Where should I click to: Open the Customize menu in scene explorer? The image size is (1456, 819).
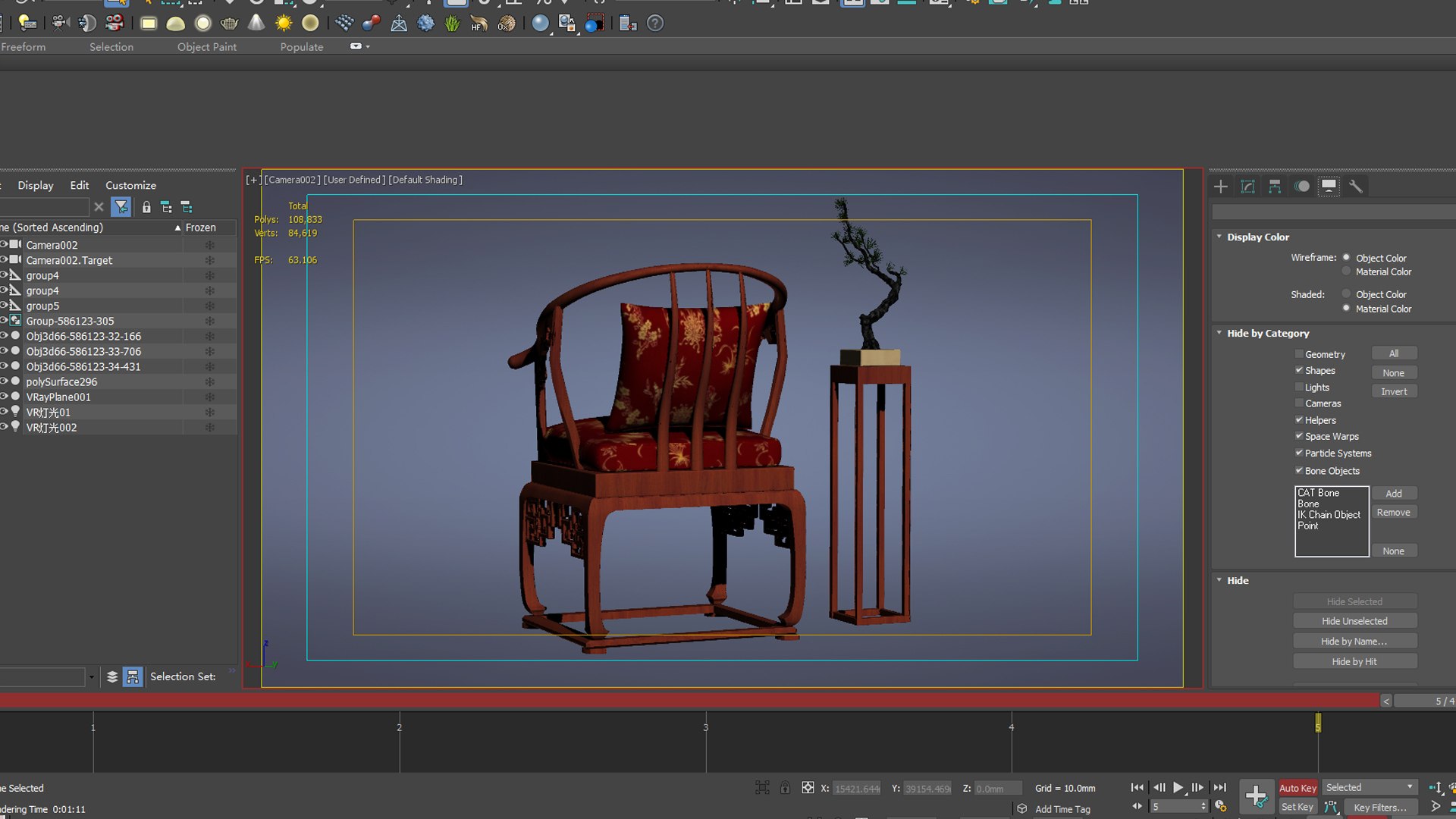click(130, 185)
